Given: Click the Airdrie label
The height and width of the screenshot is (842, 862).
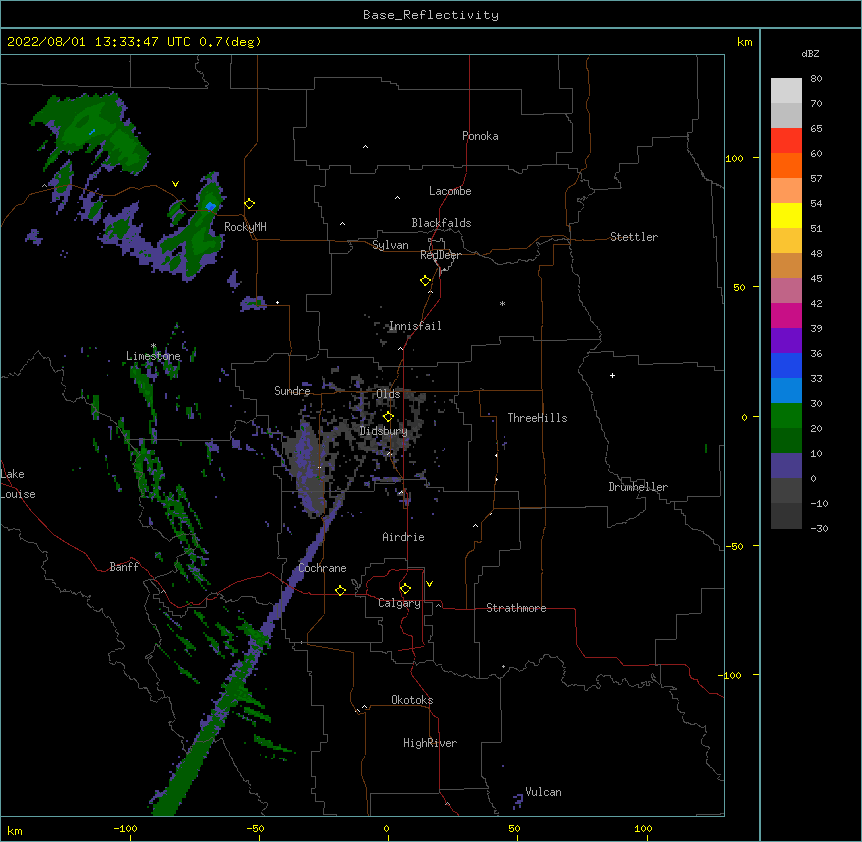Looking at the screenshot, I should pos(404,537).
